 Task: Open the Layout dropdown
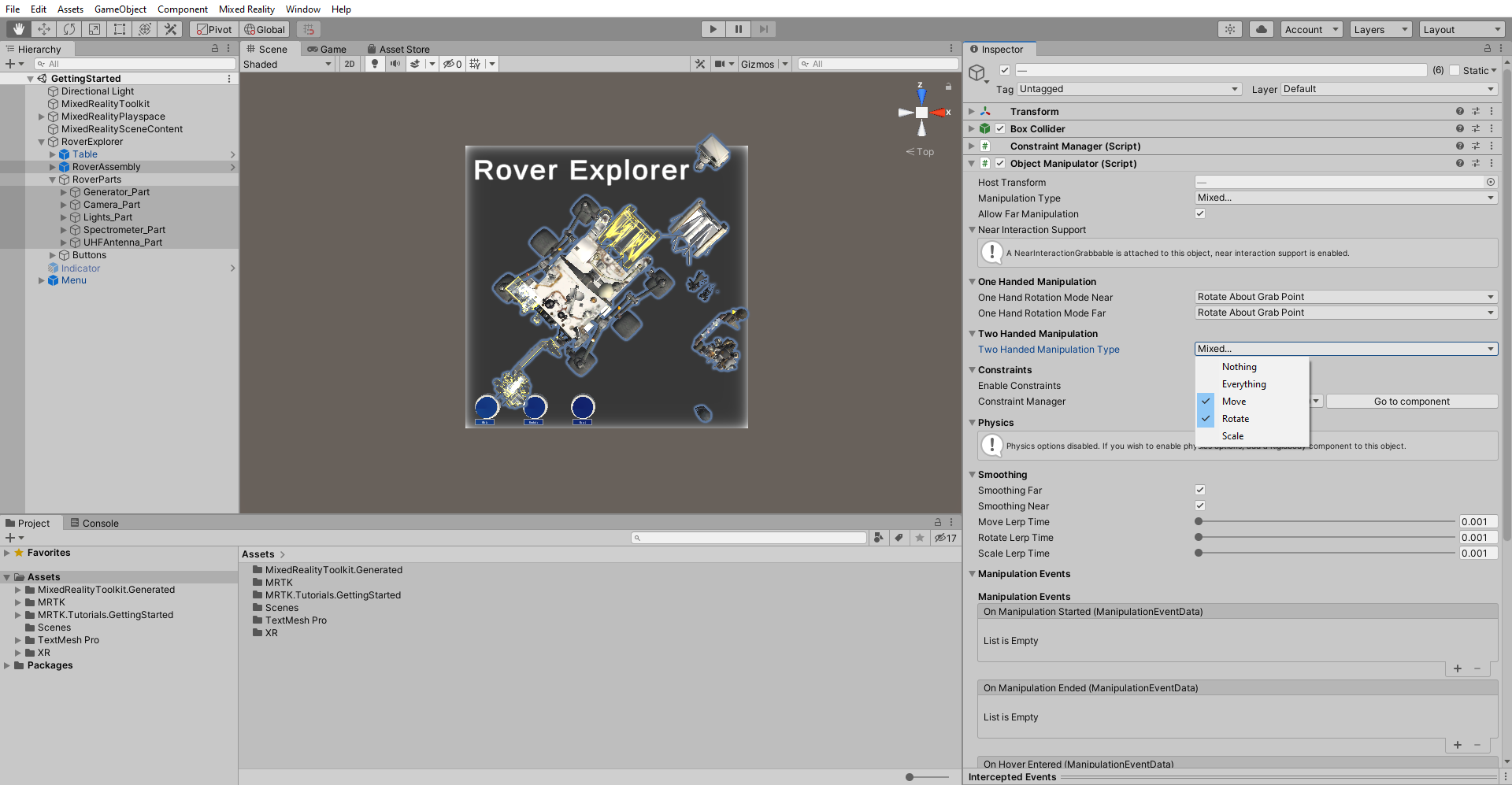[1462, 29]
